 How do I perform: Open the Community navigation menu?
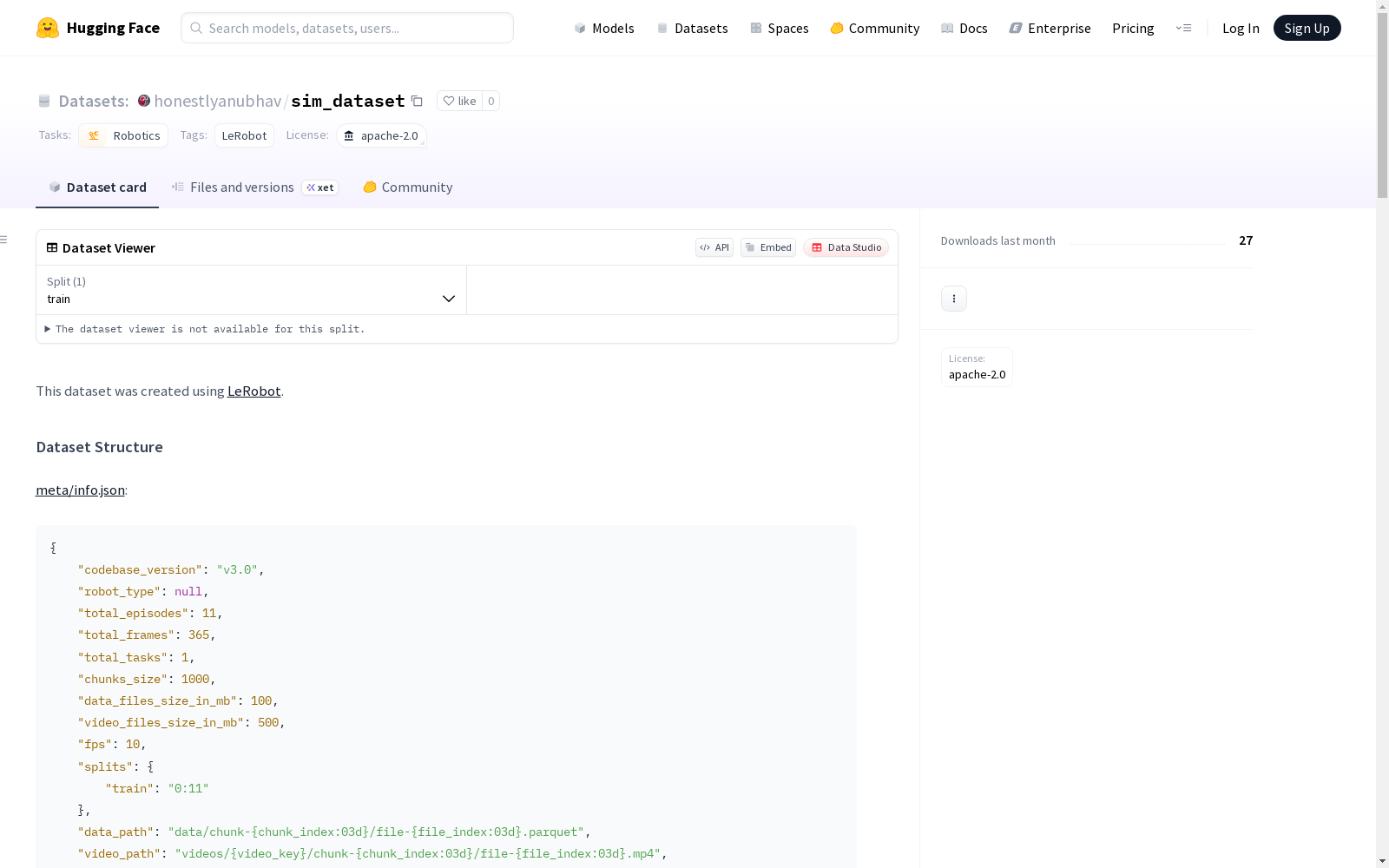pyautogui.click(x=875, y=28)
